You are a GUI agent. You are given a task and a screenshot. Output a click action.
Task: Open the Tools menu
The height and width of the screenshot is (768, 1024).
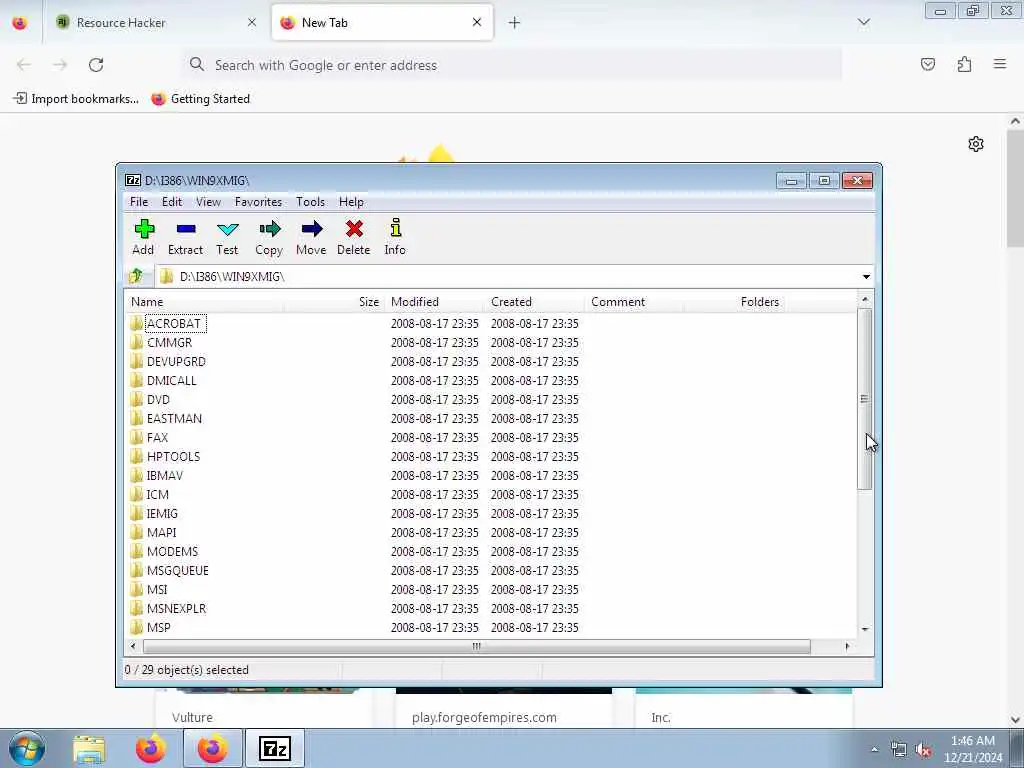(310, 202)
